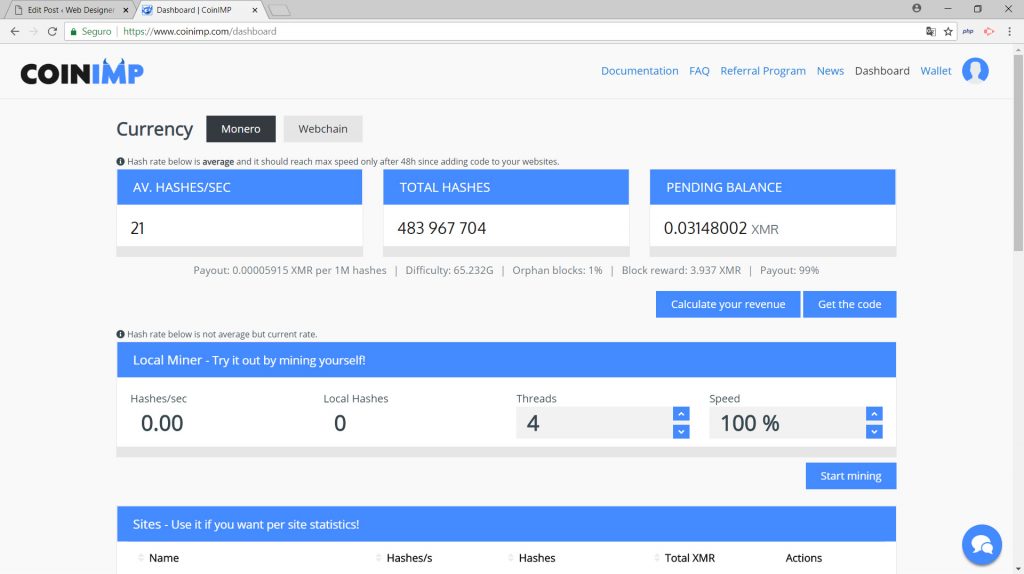
Task: Click the Chrome profile icon in title bar
Action: coord(917,8)
